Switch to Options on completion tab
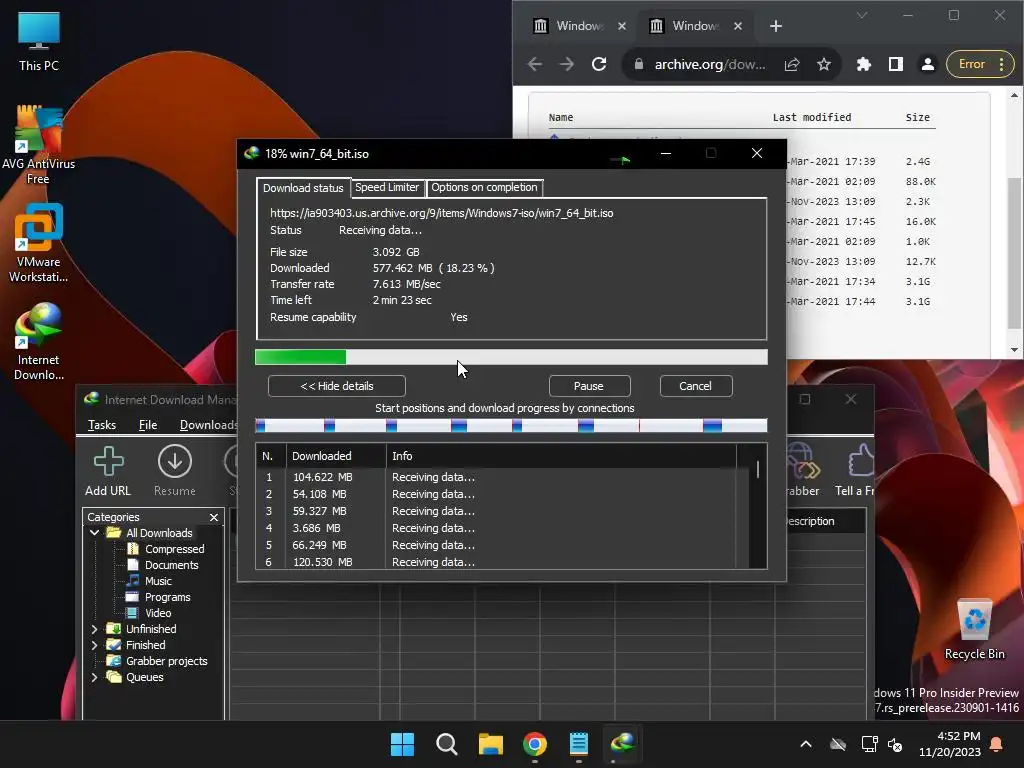The image size is (1024, 768). click(484, 187)
